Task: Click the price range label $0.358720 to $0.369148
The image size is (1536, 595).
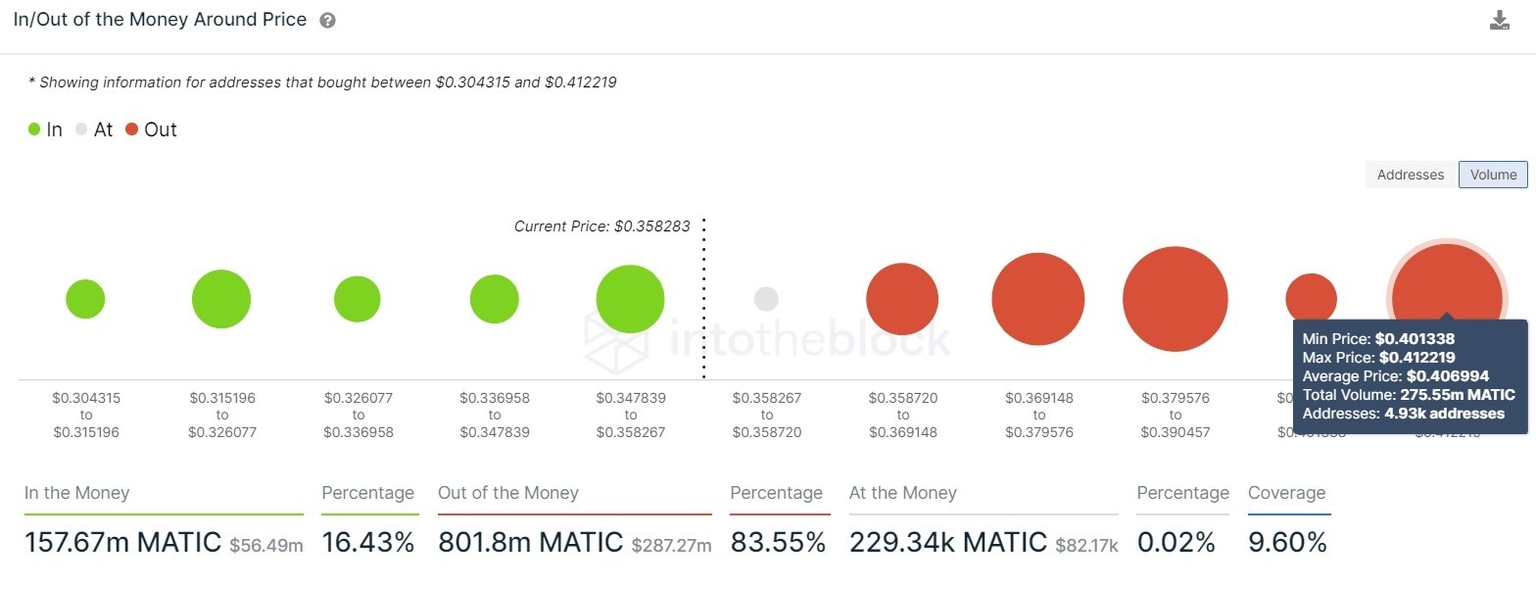Action: click(903, 414)
